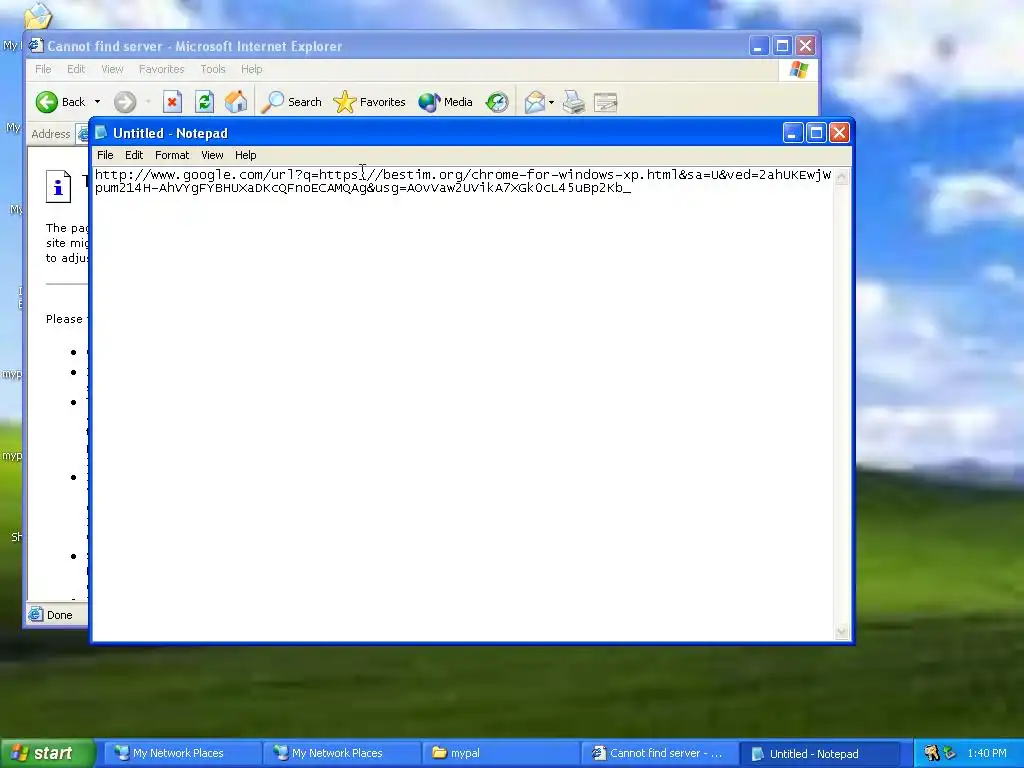Screen dimensions: 1024x768
Task: Expand the Mail dropdown arrow
Action: [x=551, y=102]
